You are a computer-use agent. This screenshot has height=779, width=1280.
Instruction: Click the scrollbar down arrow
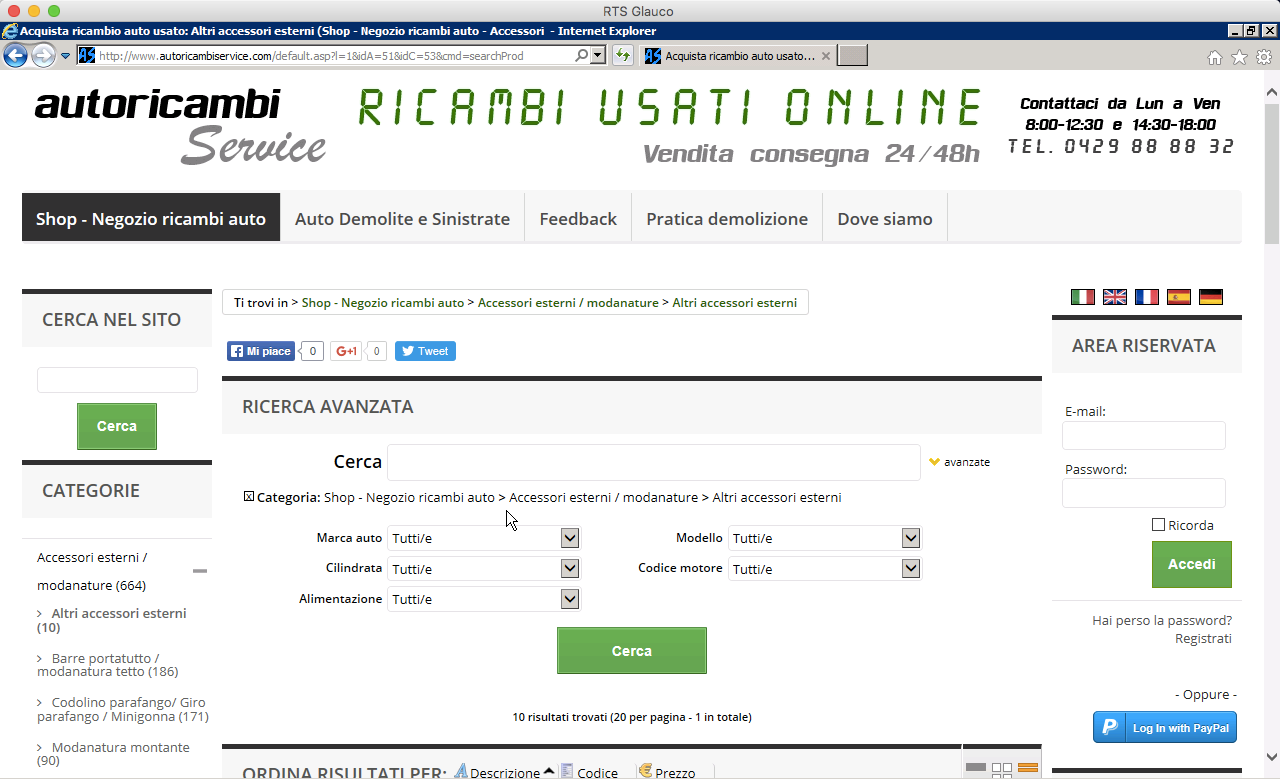(1272, 756)
